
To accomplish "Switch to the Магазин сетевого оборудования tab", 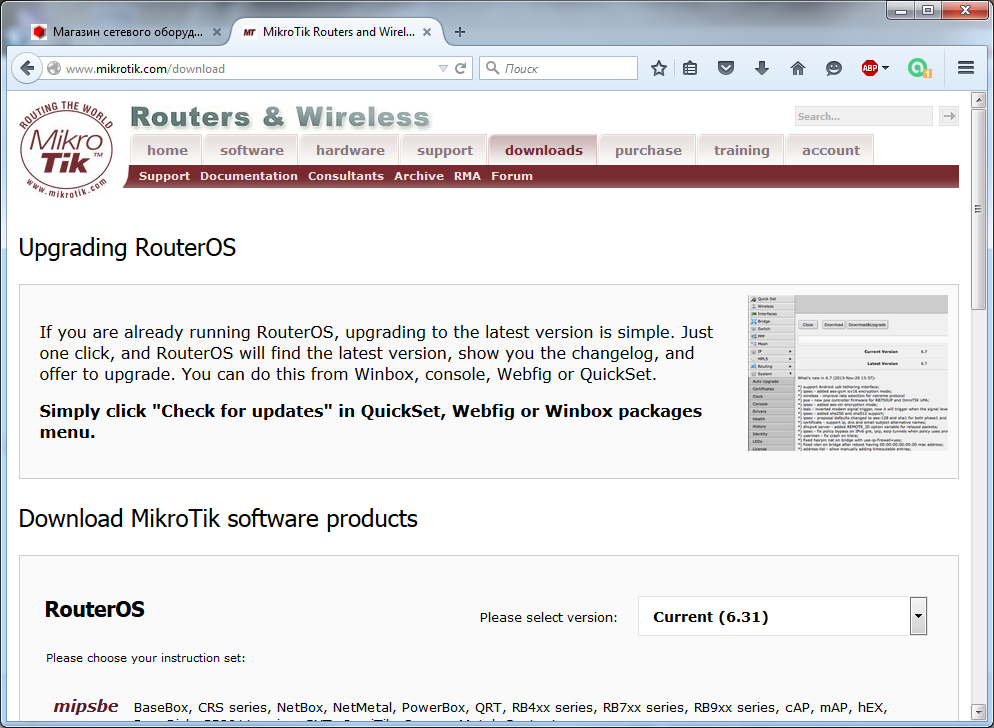I will [x=126, y=32].
